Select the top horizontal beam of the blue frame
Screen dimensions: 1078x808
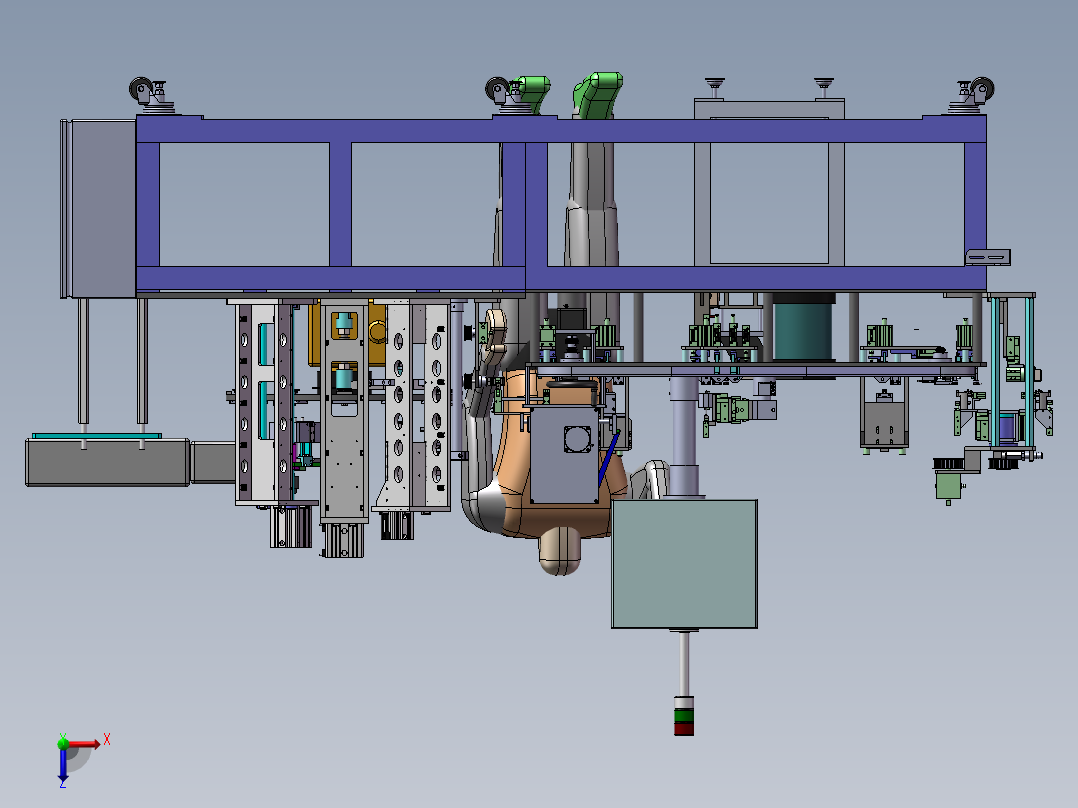560,130
